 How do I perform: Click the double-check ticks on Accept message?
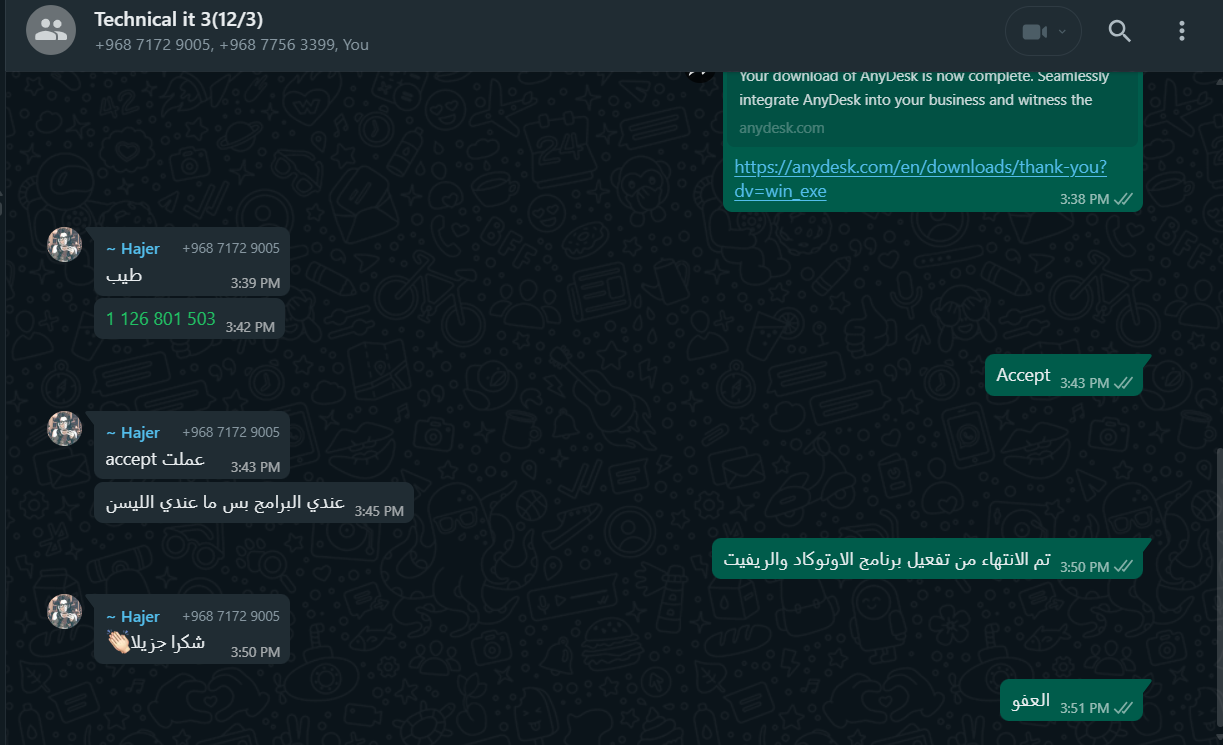1123,383
